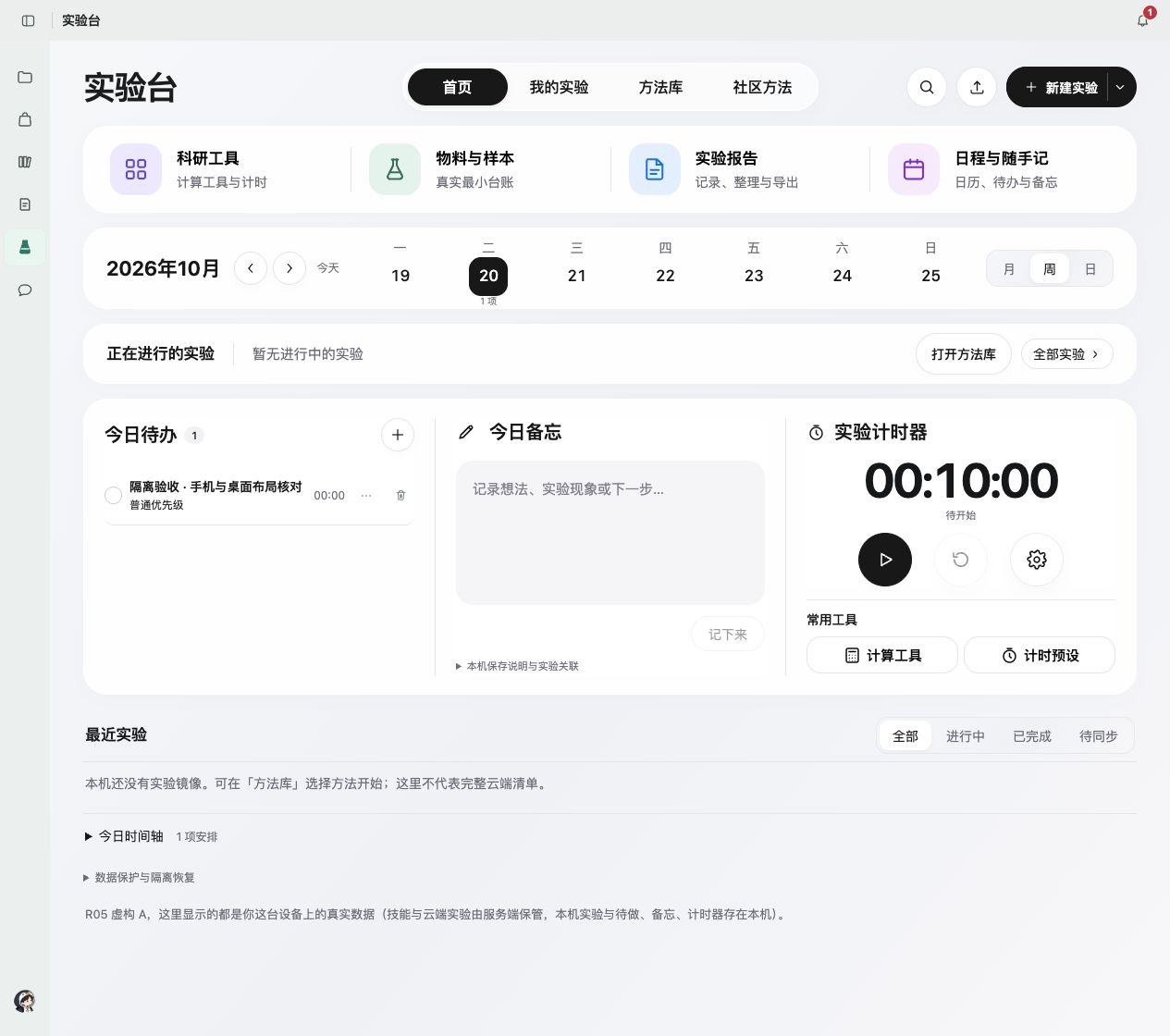Image resolution: width=1170 pixels, height=1036 pixels.
Task: Filter recent experiments by 待同步
Action: 1099,736
